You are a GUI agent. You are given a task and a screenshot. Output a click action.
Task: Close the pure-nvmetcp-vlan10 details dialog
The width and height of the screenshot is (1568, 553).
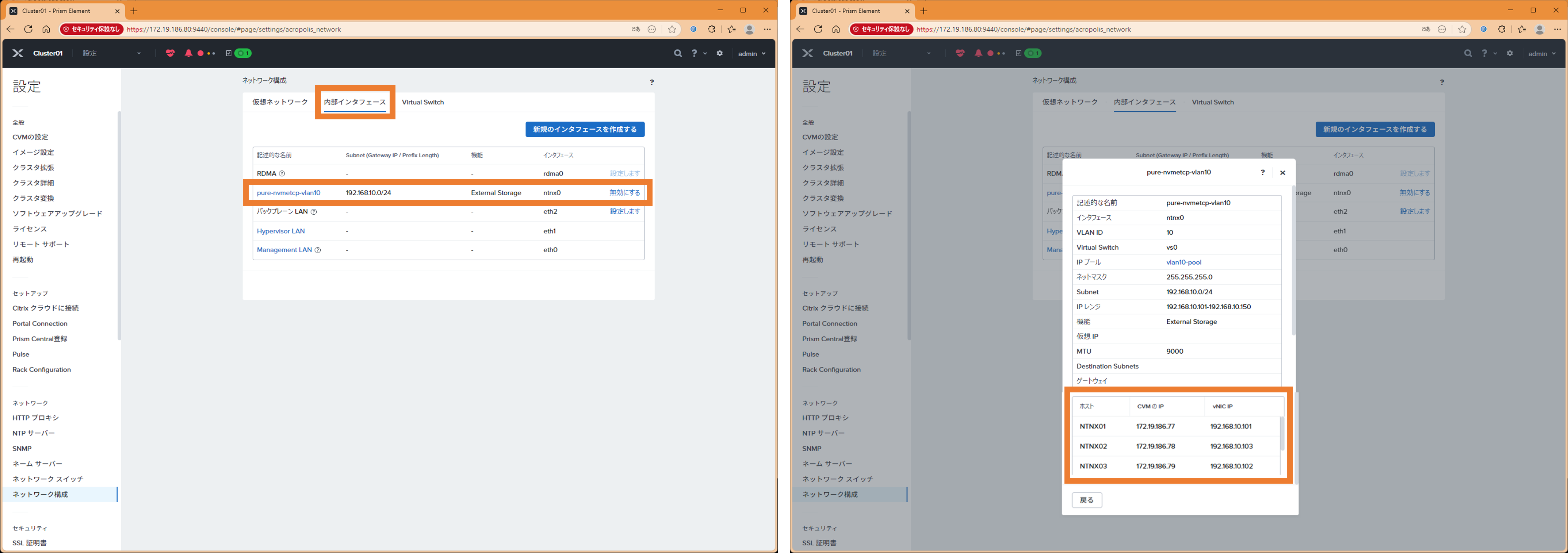[1282, 173]
